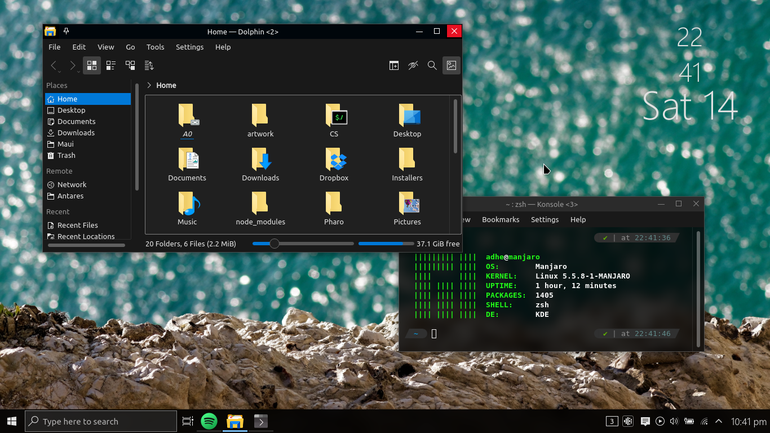Switch Dolphin to Compact view mode
The width and height of the screenshot is (770, 433).
111,65
